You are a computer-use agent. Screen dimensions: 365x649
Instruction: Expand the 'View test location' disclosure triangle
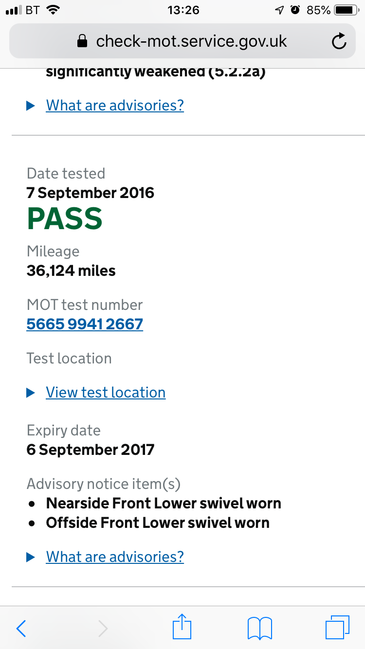point(30,393)
